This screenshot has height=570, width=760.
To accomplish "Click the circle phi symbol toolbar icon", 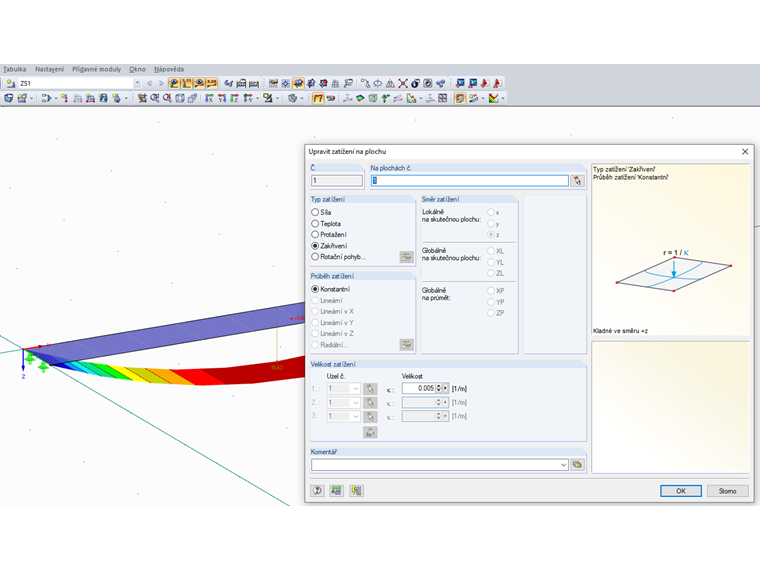I will [x=378, y=83].
